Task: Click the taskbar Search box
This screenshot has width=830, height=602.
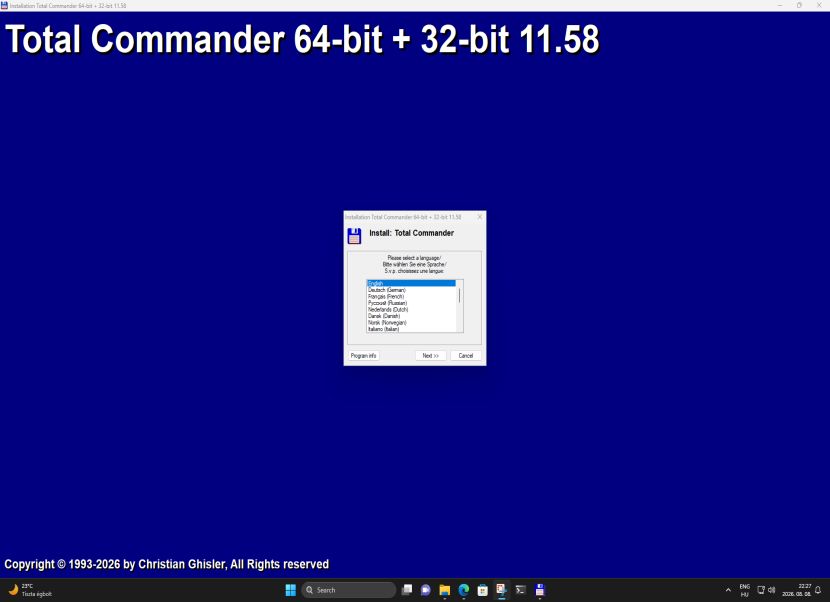Action: [x=349, y=590]
